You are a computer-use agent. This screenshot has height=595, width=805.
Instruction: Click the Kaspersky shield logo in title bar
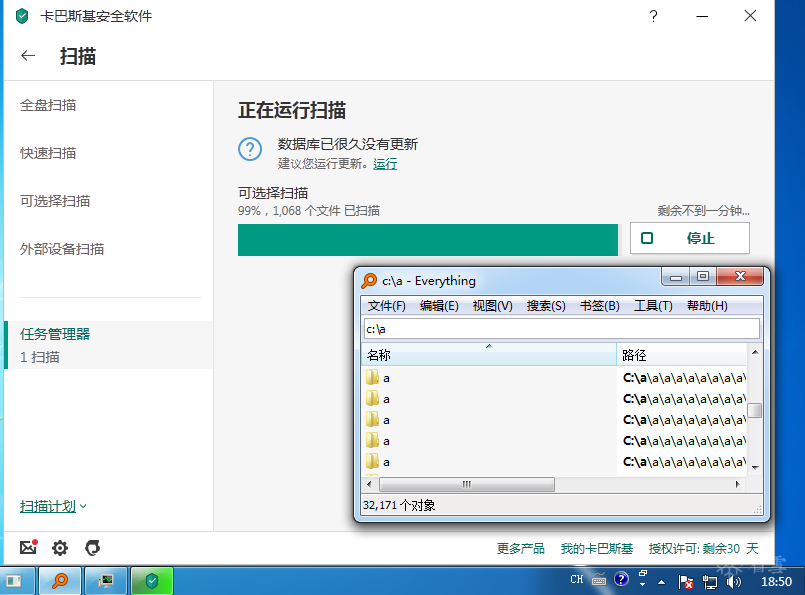point(22,16)
